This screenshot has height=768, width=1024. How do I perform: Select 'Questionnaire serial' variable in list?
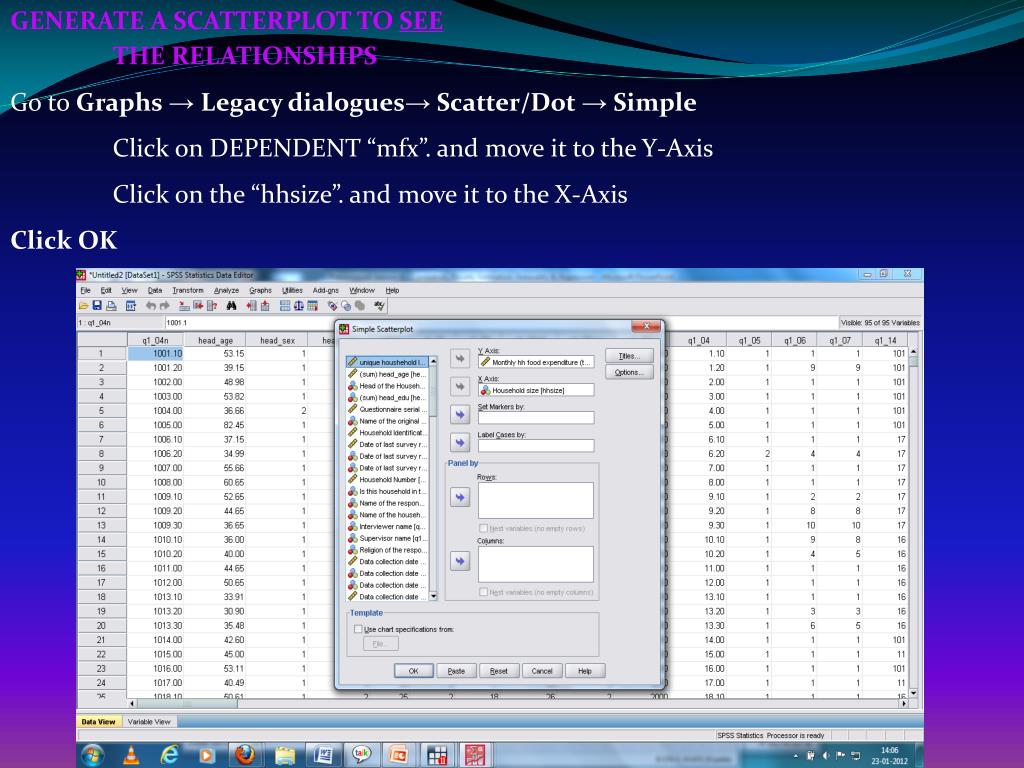pyautogui.click(x=387, y=409)
